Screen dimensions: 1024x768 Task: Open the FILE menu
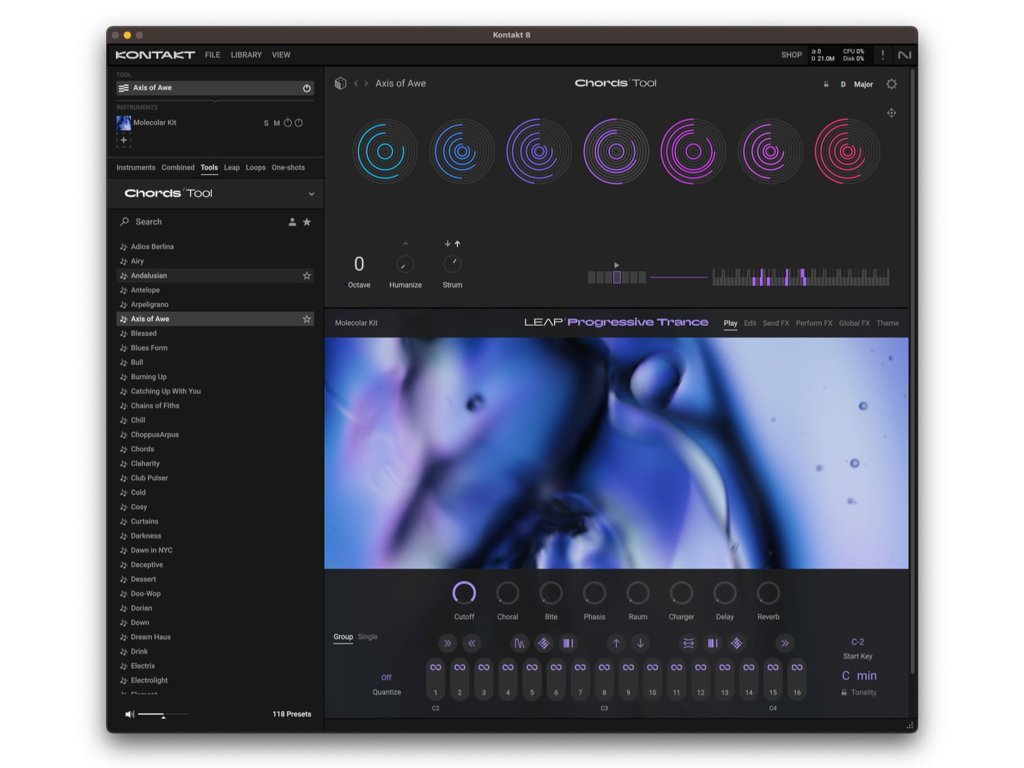click(x=212, y=55)
